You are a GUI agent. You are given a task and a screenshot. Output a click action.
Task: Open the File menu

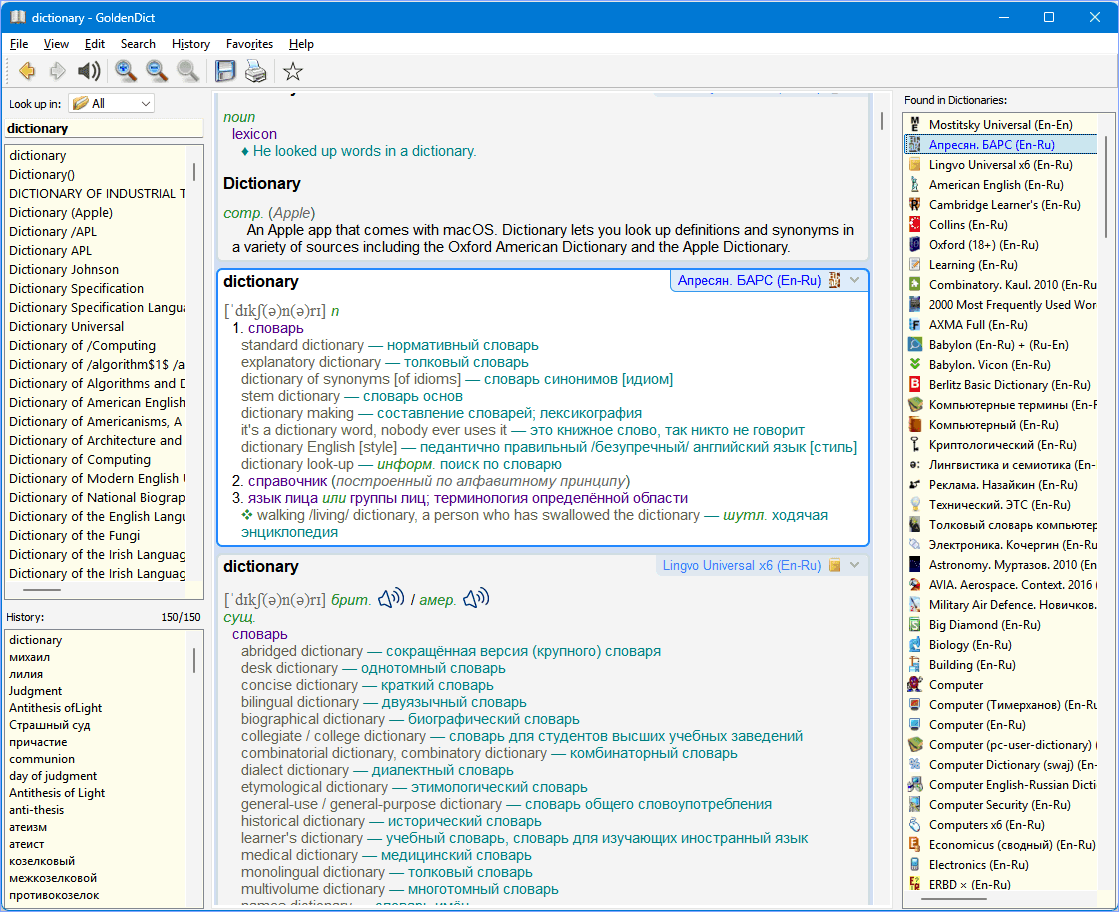[19, 44]
